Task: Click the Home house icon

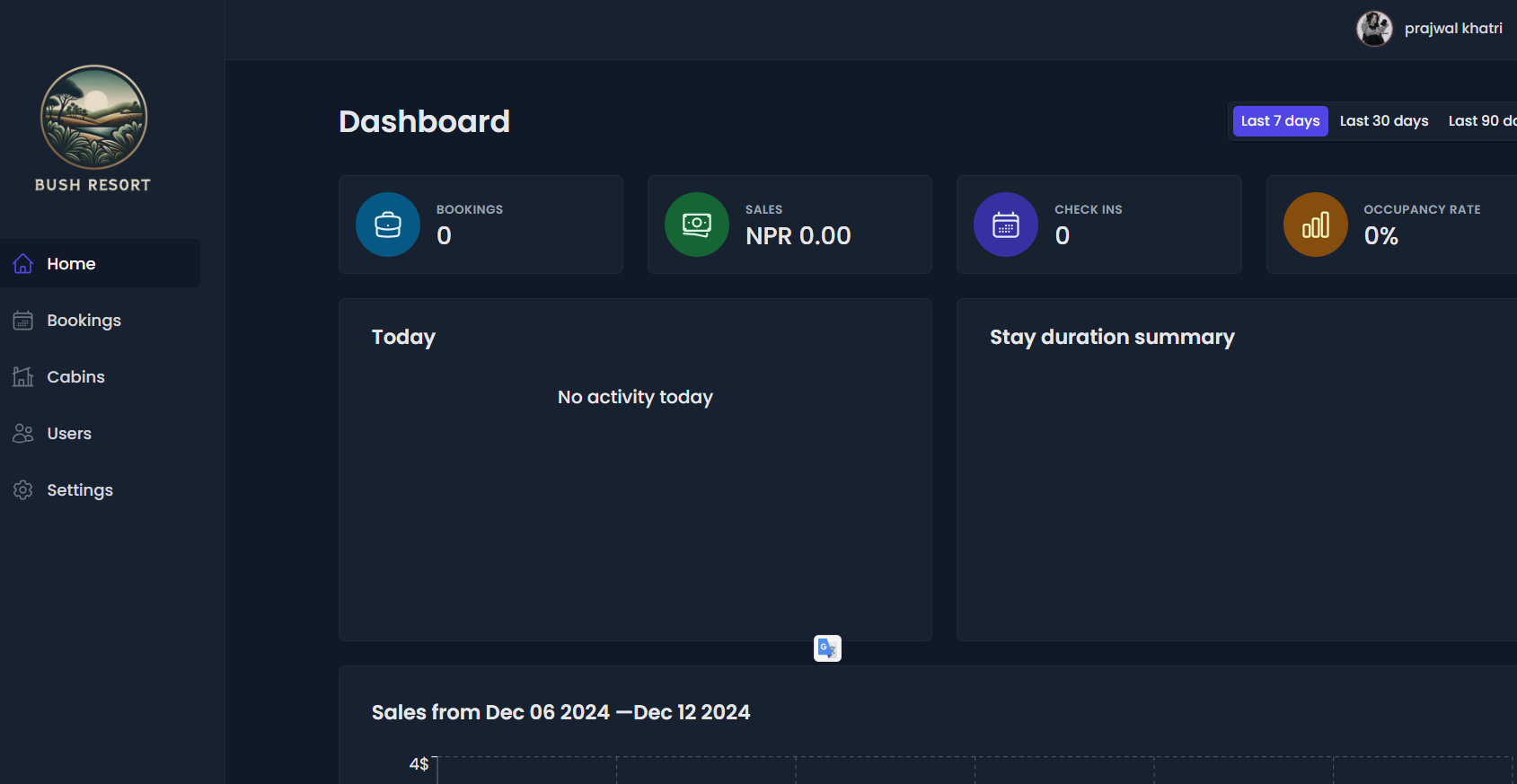Action: pyautogui.click(x=23, y=263)
